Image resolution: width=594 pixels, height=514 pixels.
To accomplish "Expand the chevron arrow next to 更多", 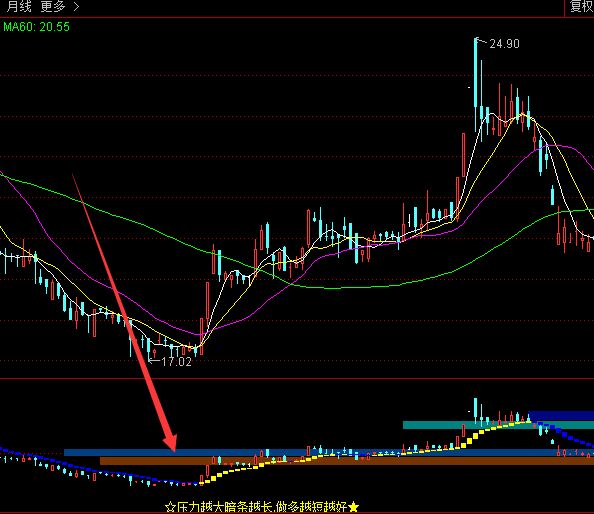I will [76, 6].
